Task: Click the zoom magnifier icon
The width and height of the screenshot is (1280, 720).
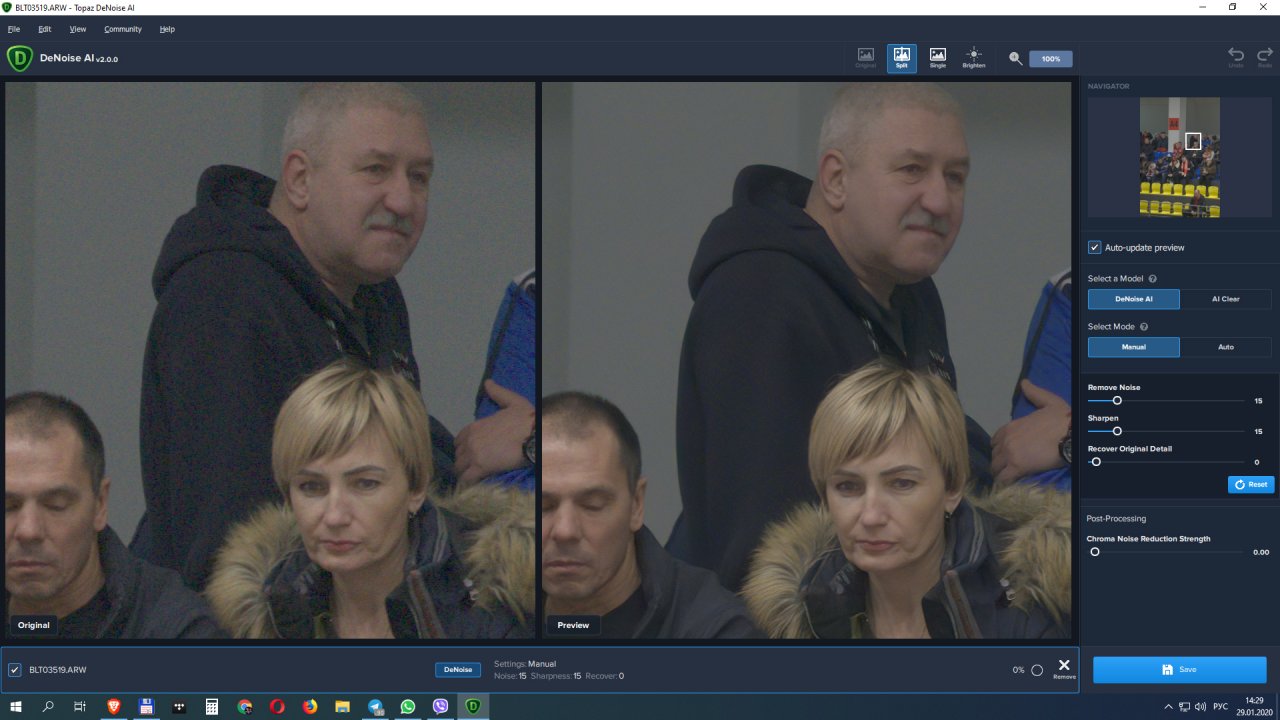Action: [1016, 59]
